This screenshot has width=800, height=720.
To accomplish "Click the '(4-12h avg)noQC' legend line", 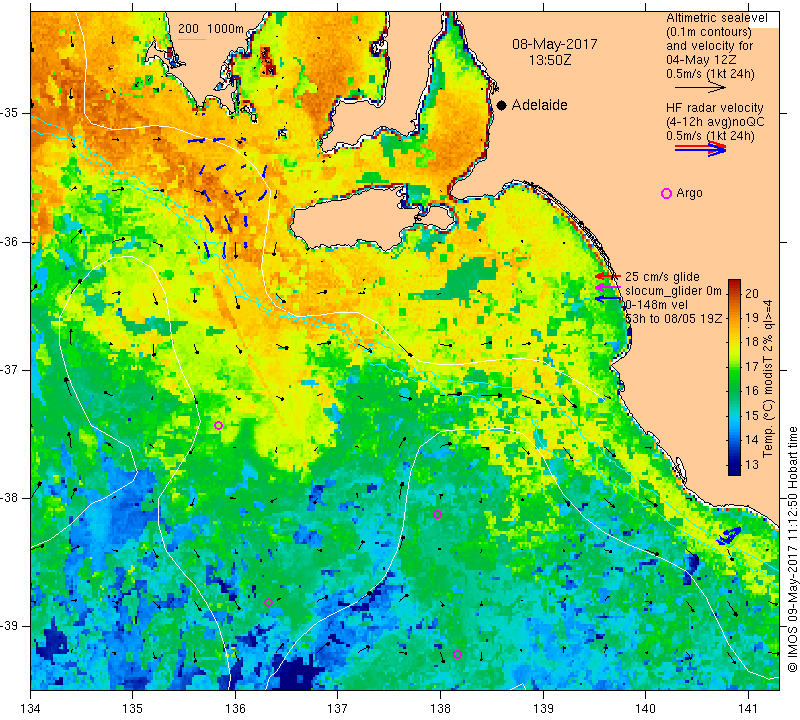I will tap(715, 122).
